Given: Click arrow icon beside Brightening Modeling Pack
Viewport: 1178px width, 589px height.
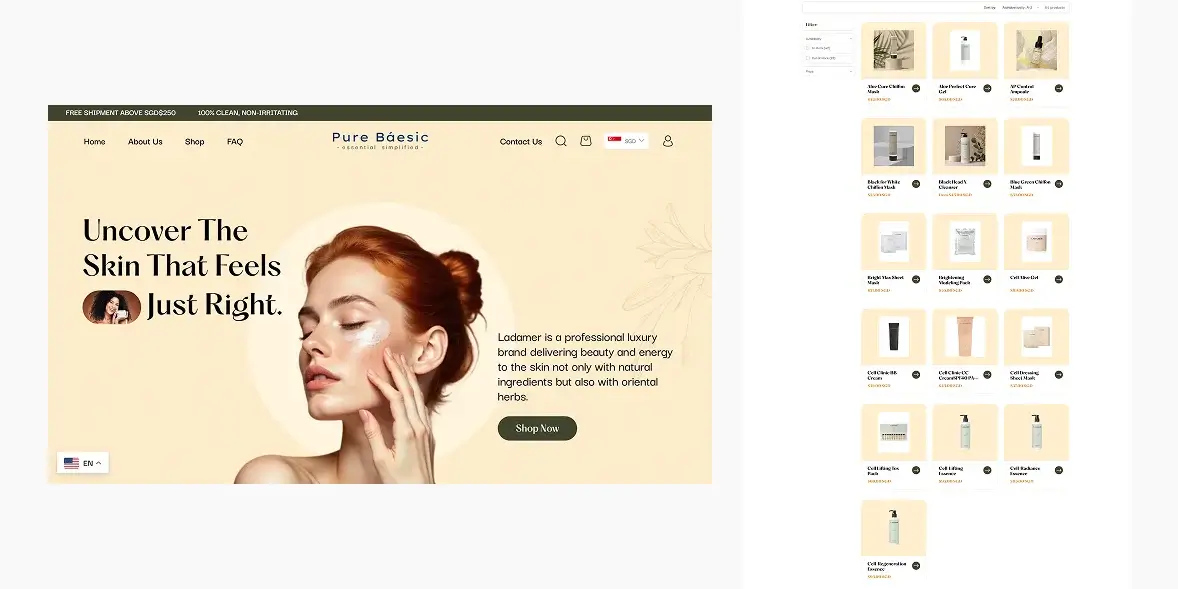Looking at the screenshot, I should point(987,279).
